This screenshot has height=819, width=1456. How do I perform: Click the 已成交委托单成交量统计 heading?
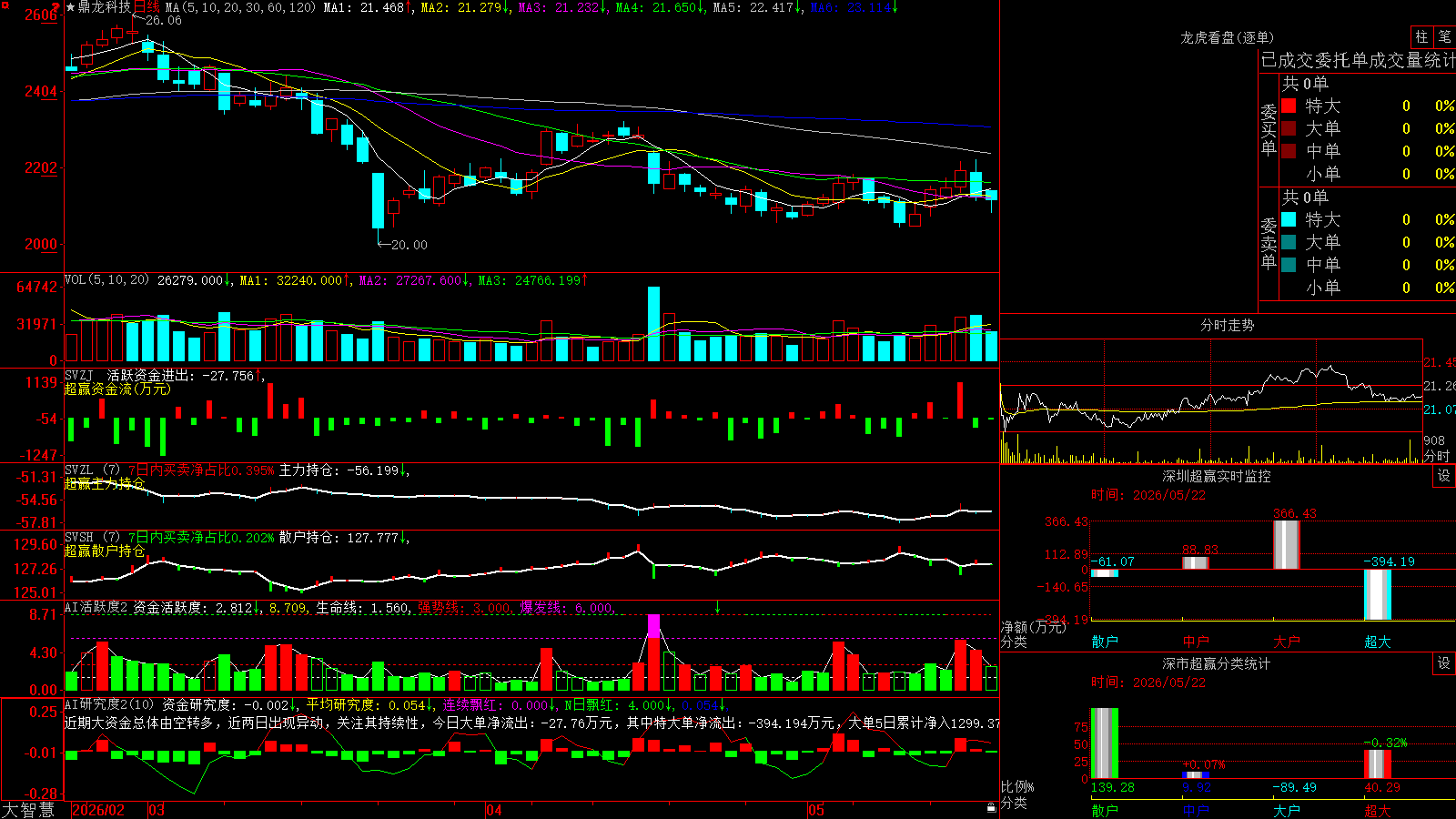[1358, 60]
